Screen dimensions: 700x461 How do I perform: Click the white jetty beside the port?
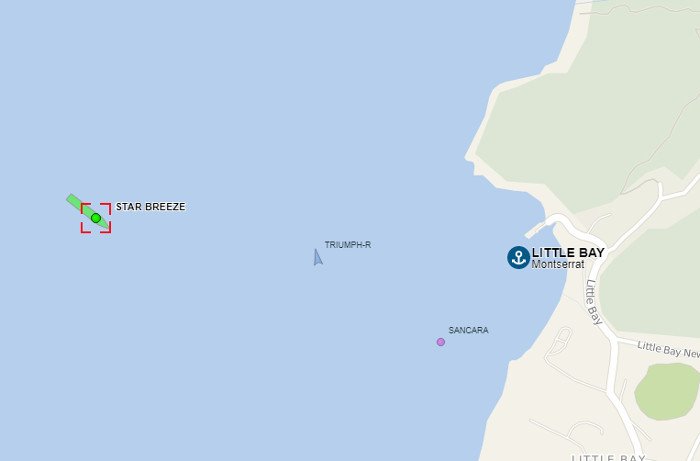point(535,229)
